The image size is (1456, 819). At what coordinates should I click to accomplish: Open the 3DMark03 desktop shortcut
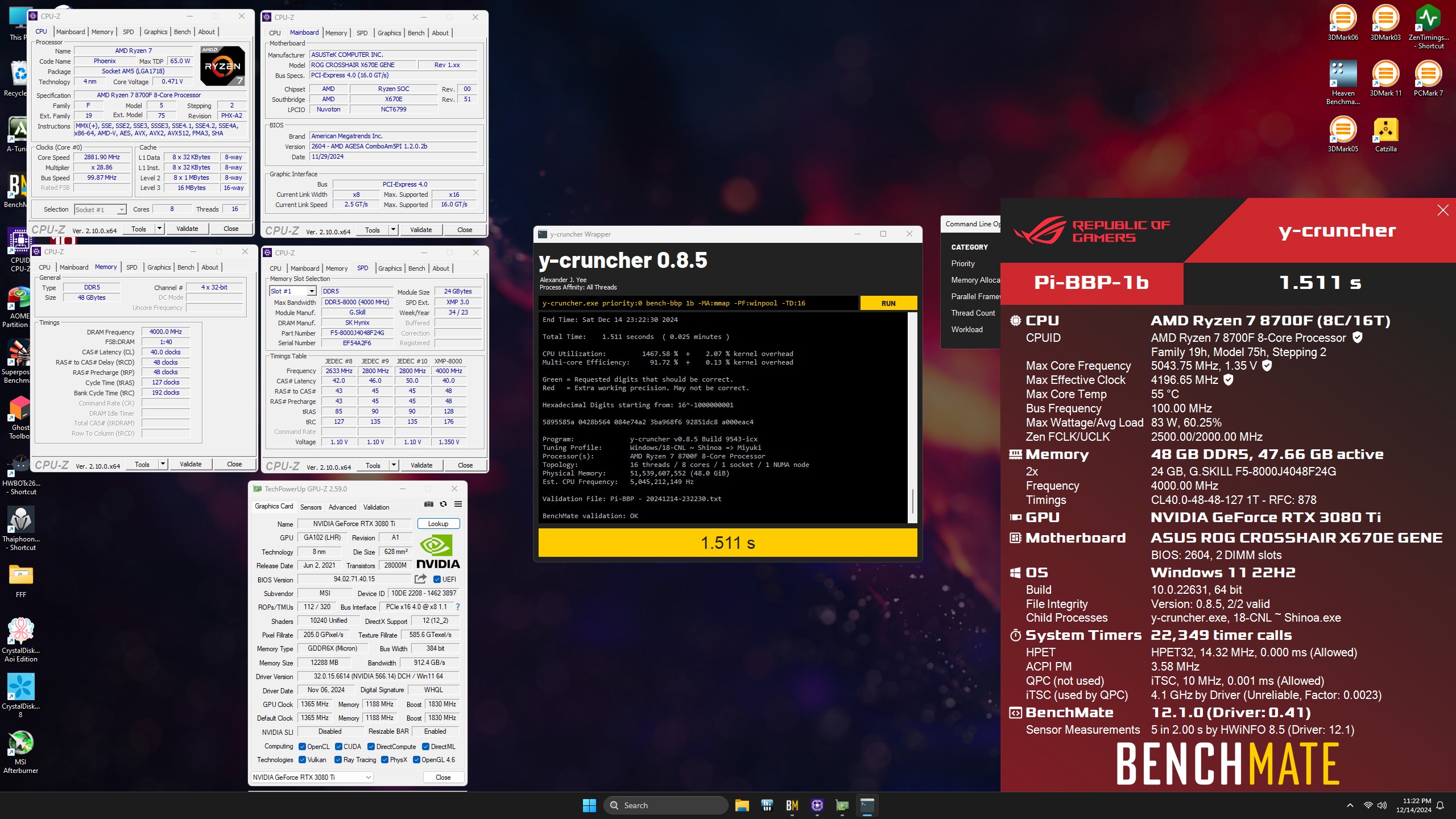coord(1385,23)
